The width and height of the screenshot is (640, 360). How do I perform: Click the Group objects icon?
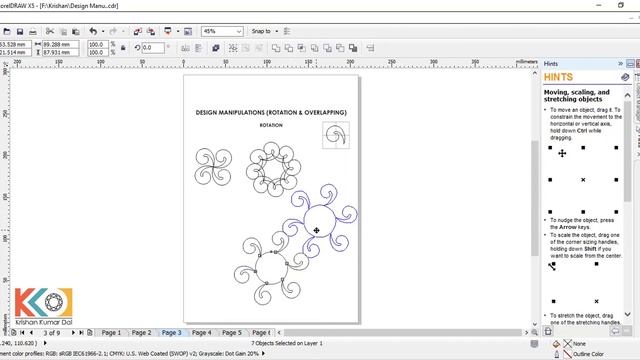[x=233, y=48]
